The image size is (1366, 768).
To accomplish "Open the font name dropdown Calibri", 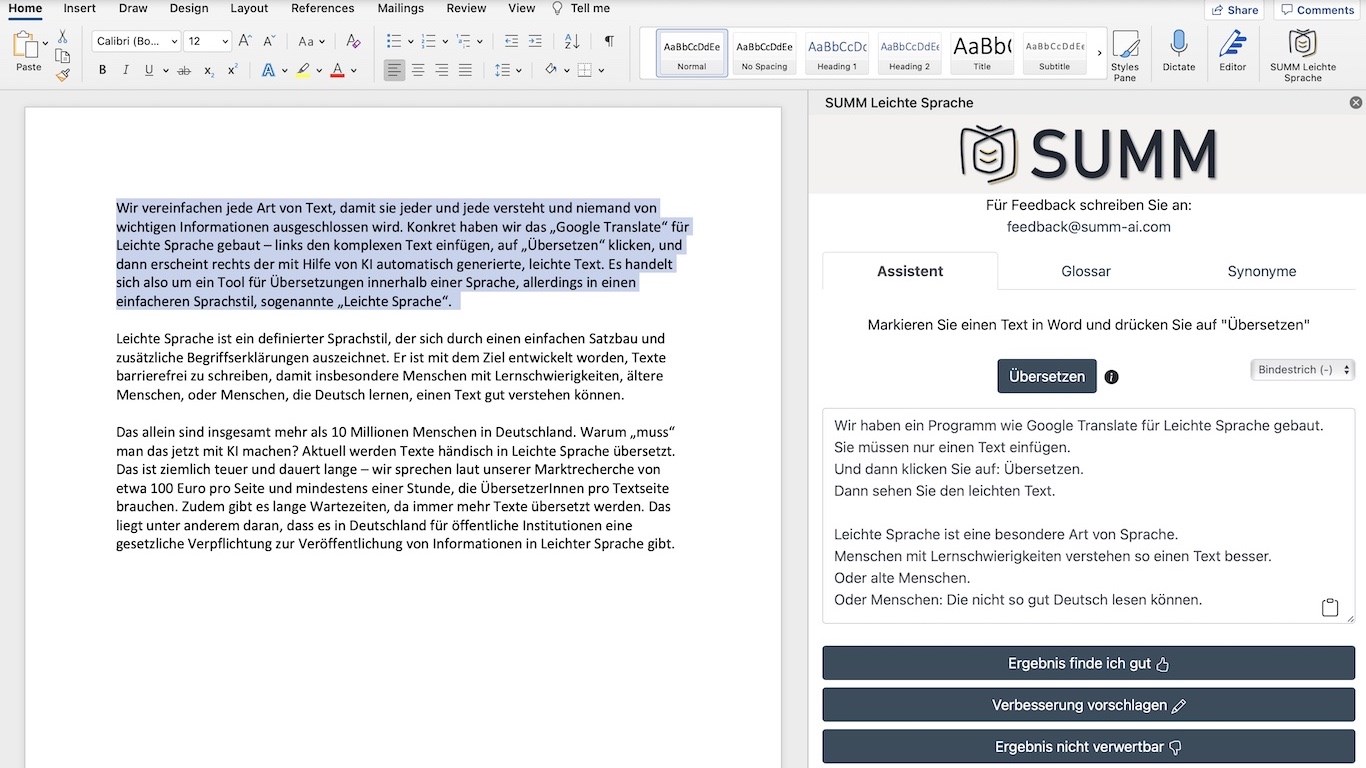I will [136, 41].
